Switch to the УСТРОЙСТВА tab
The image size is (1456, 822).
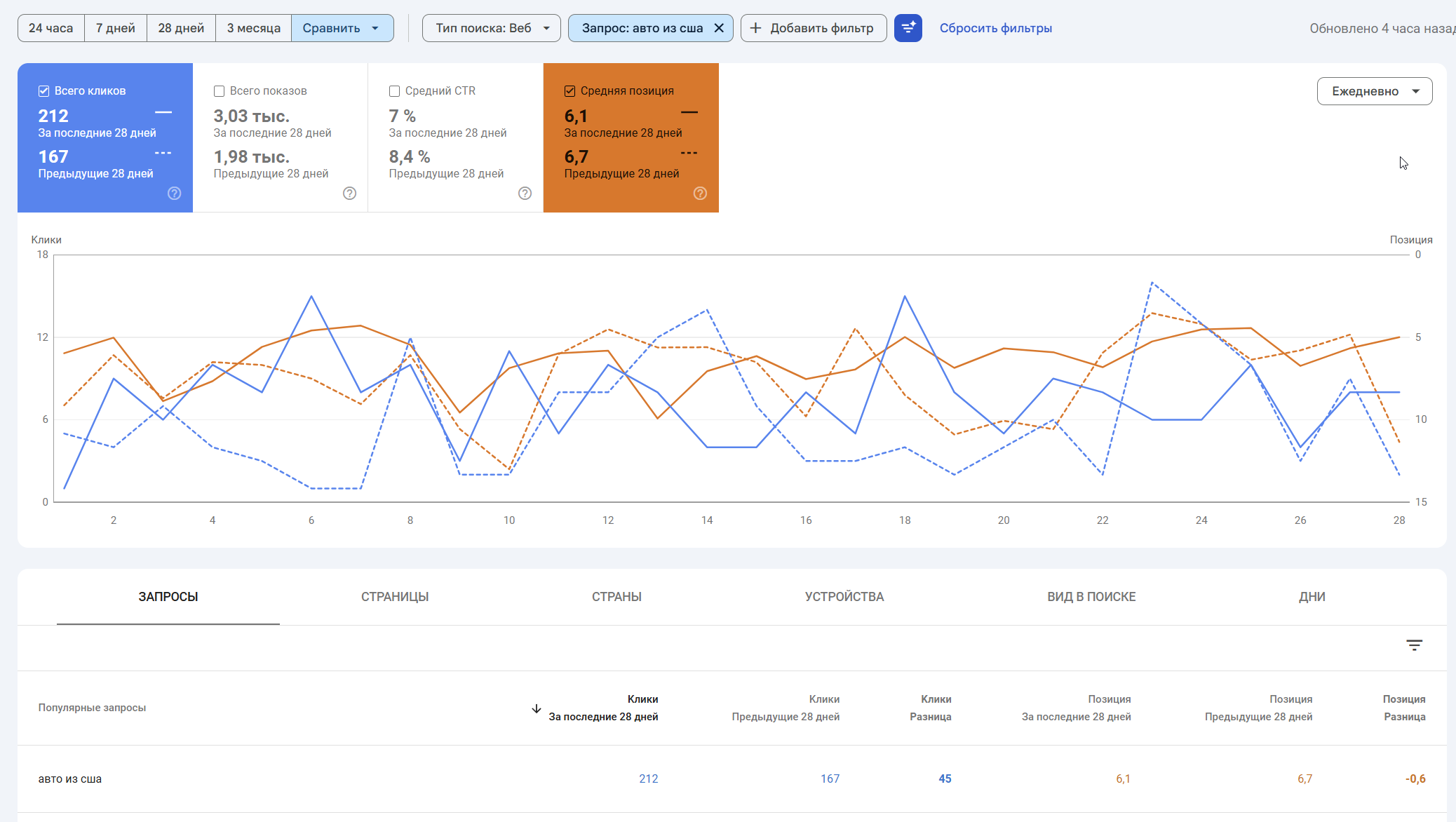[844, 597]
